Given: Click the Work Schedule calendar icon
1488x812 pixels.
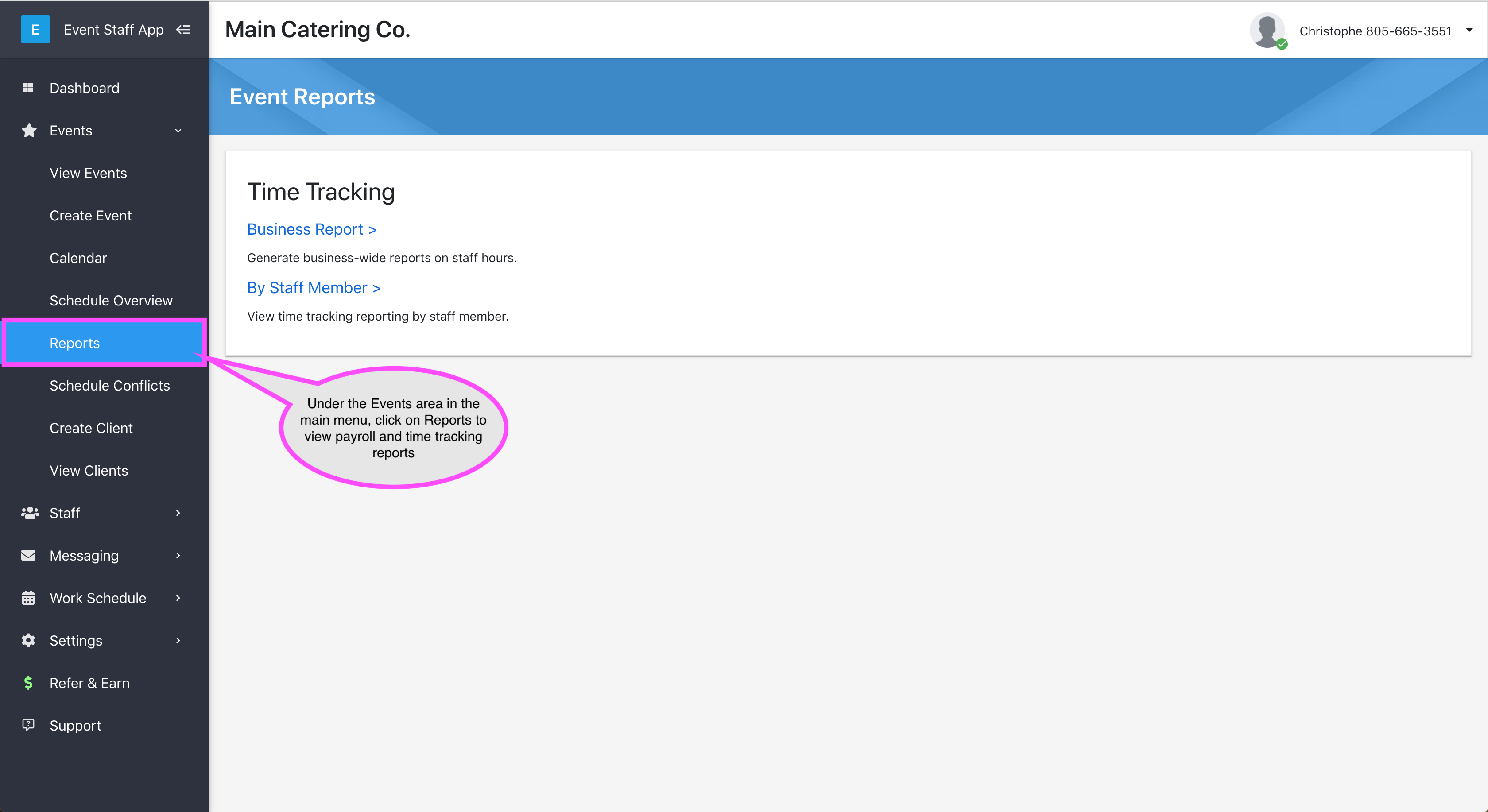Looking at the screenshot, I should (28, 598).
